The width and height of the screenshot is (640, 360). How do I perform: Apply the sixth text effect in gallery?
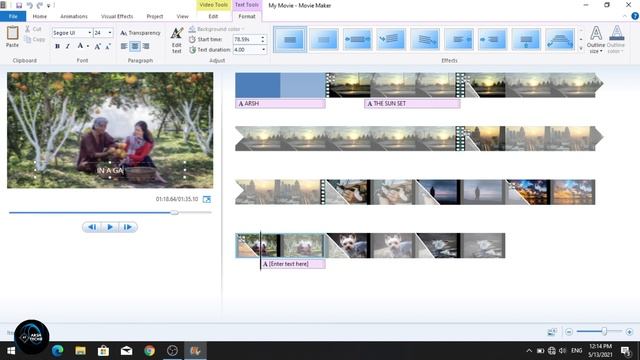pyautogui.click(x=459, y=40)
